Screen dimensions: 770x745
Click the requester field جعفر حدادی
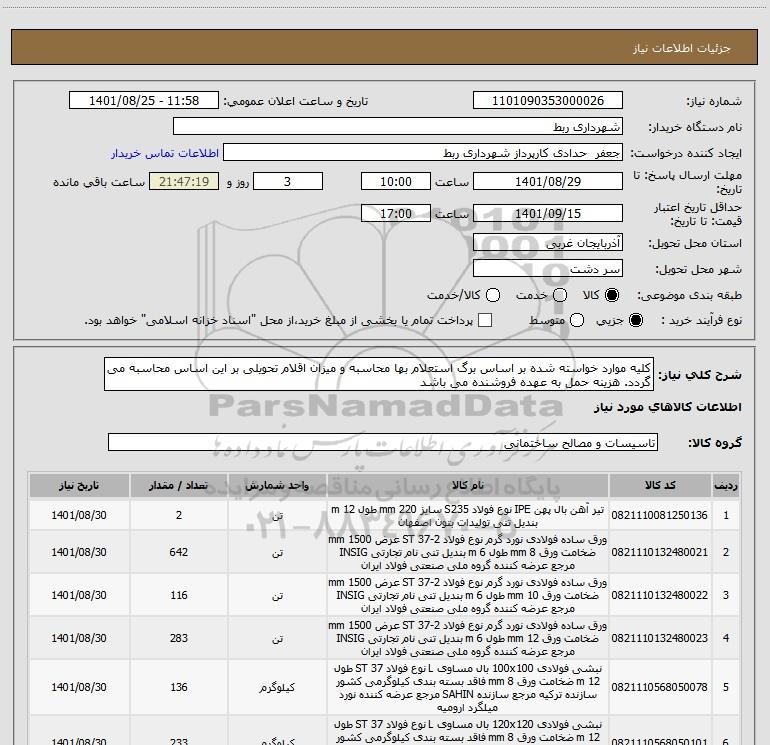click(423, 153)
